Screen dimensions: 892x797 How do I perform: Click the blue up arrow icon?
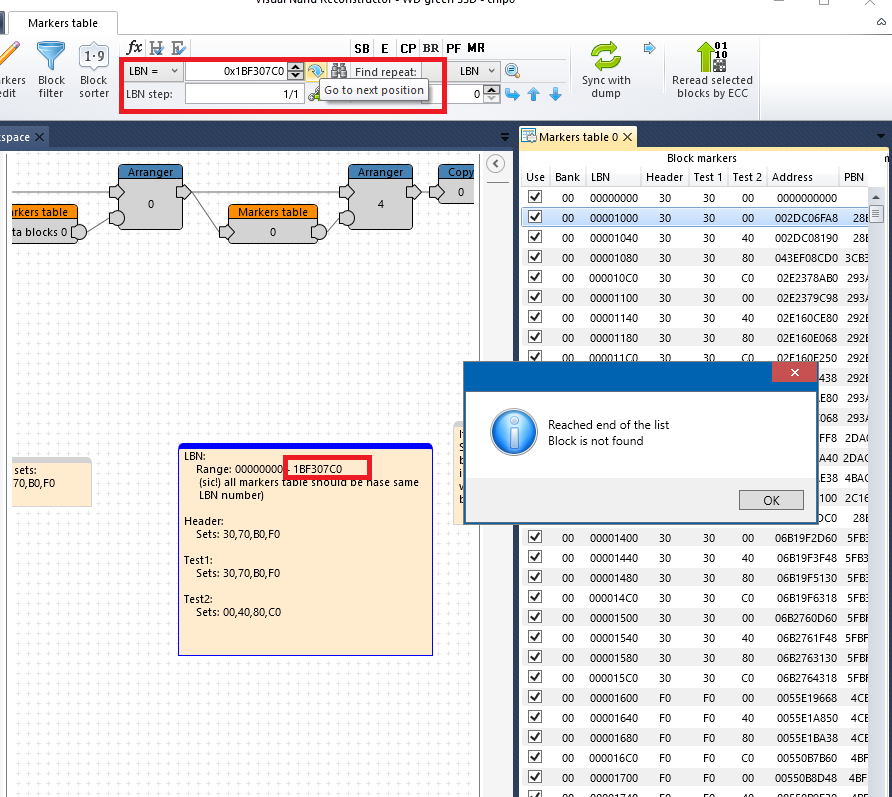[534, 94]
